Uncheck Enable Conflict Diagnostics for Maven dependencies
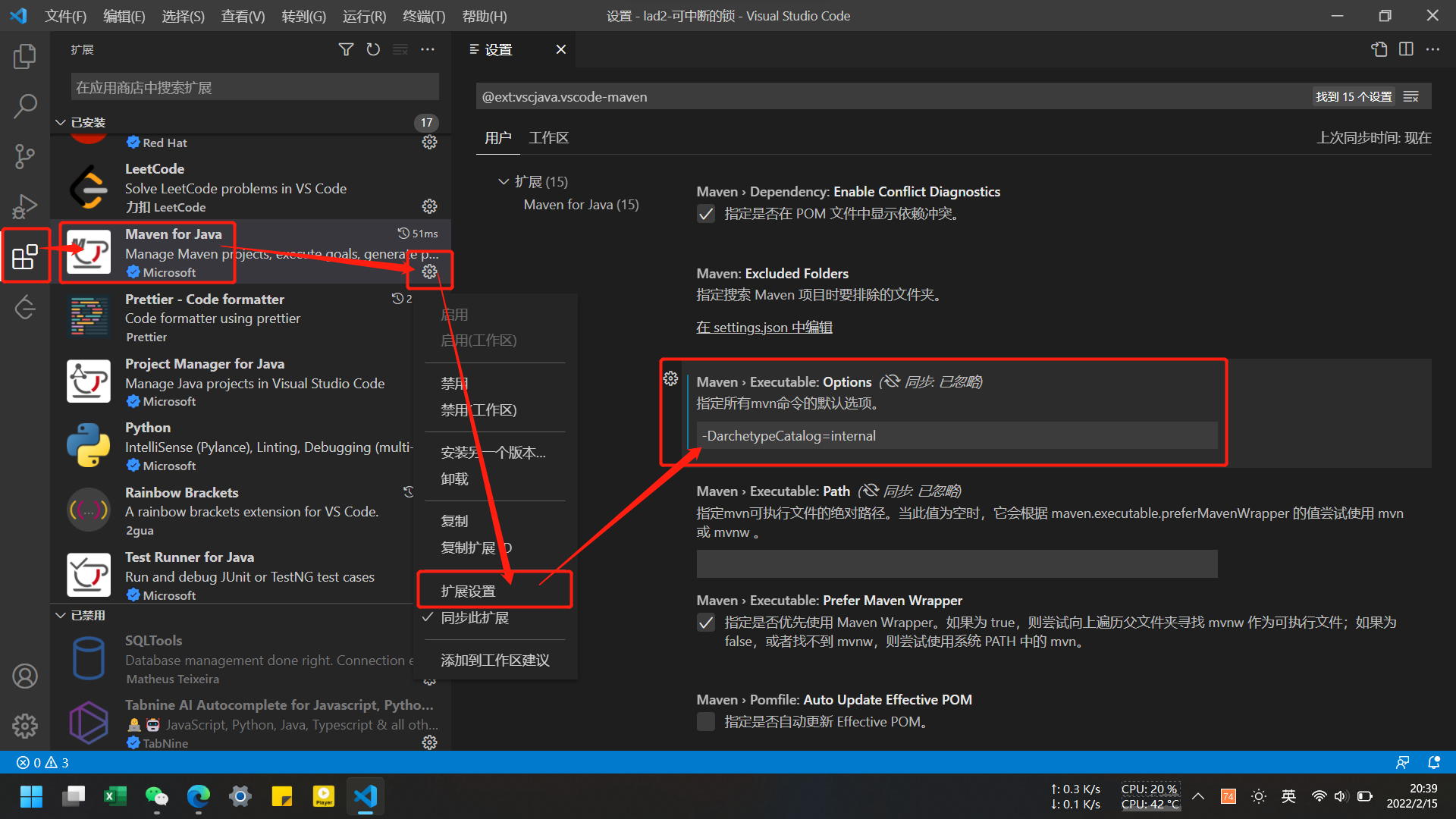 pos(706,214)
